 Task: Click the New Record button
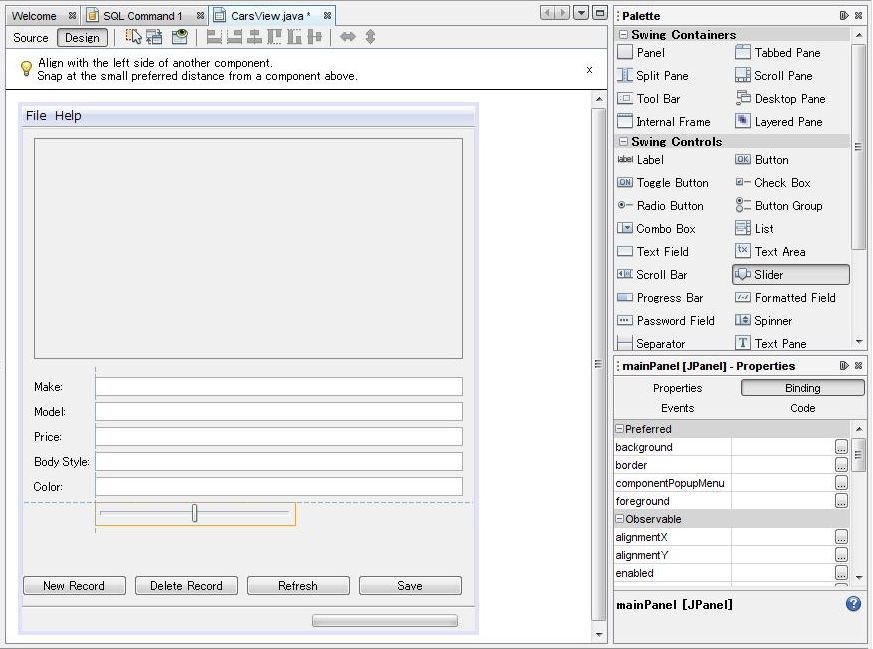pos(74,586)
